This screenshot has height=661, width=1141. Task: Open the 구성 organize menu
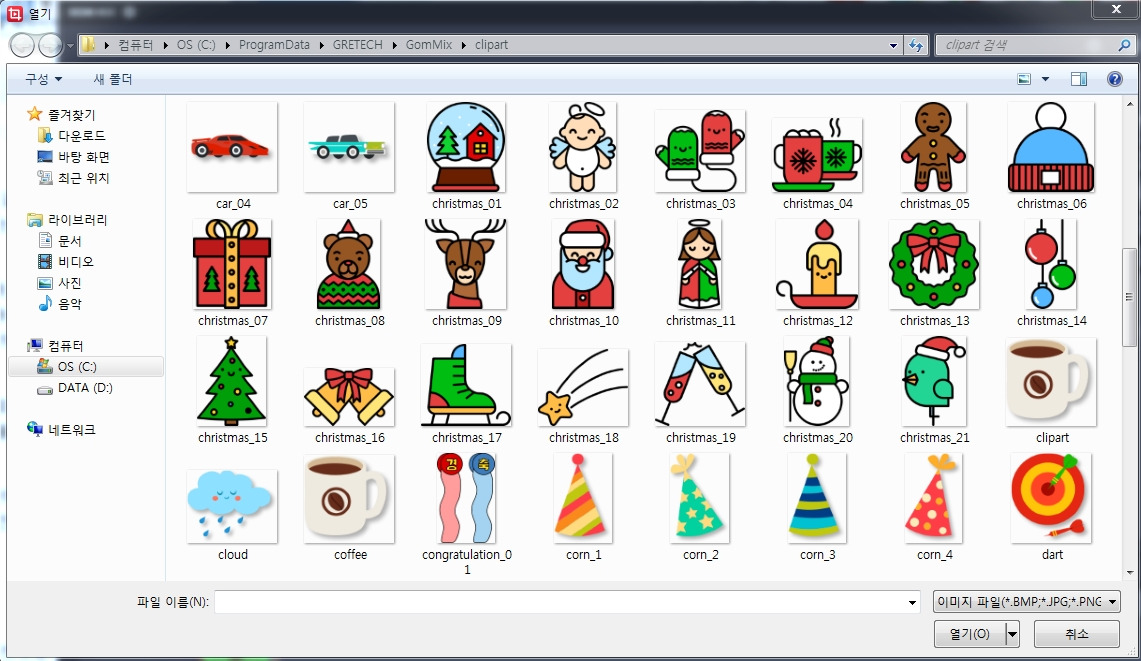point(44,79)
